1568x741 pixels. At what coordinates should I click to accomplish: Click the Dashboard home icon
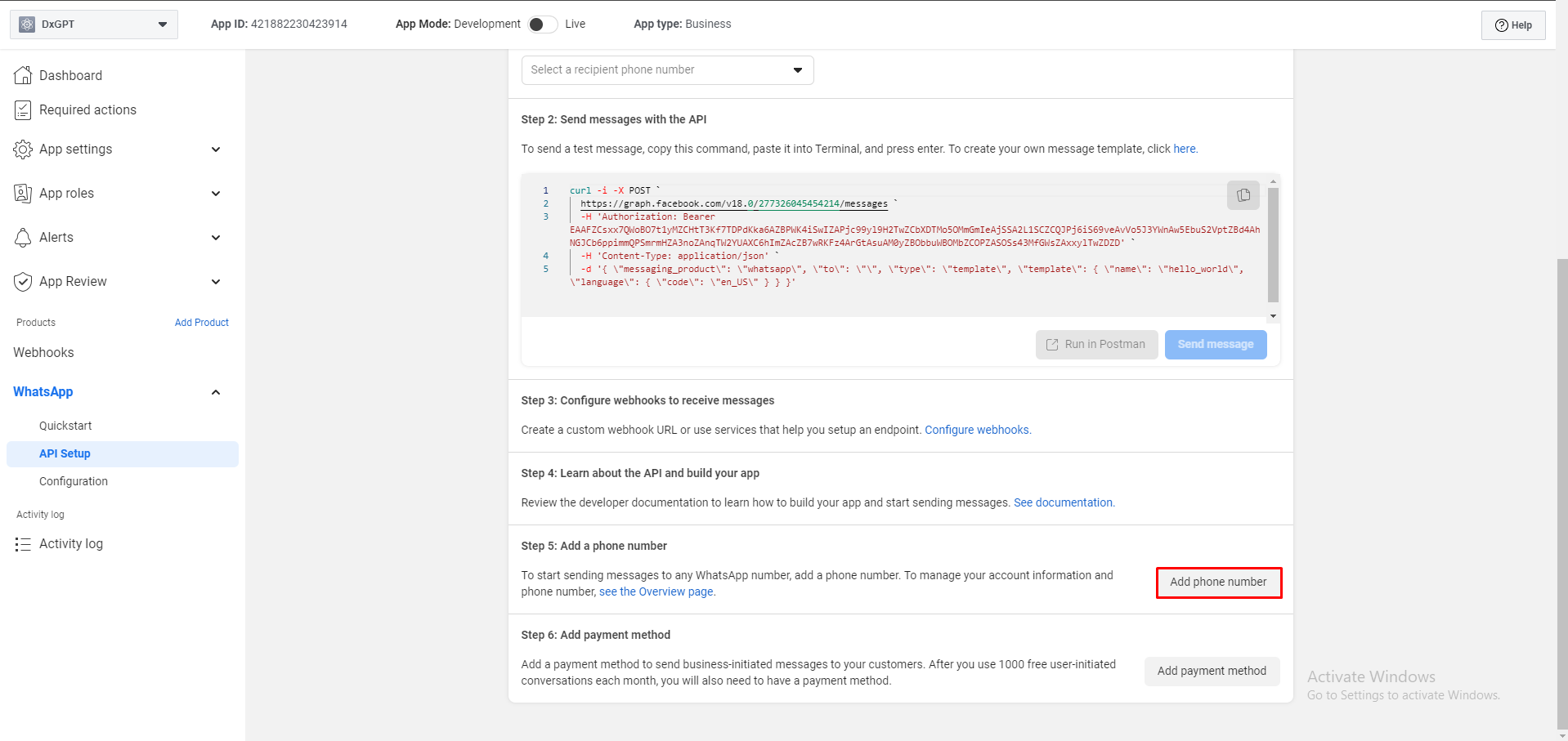23,75
